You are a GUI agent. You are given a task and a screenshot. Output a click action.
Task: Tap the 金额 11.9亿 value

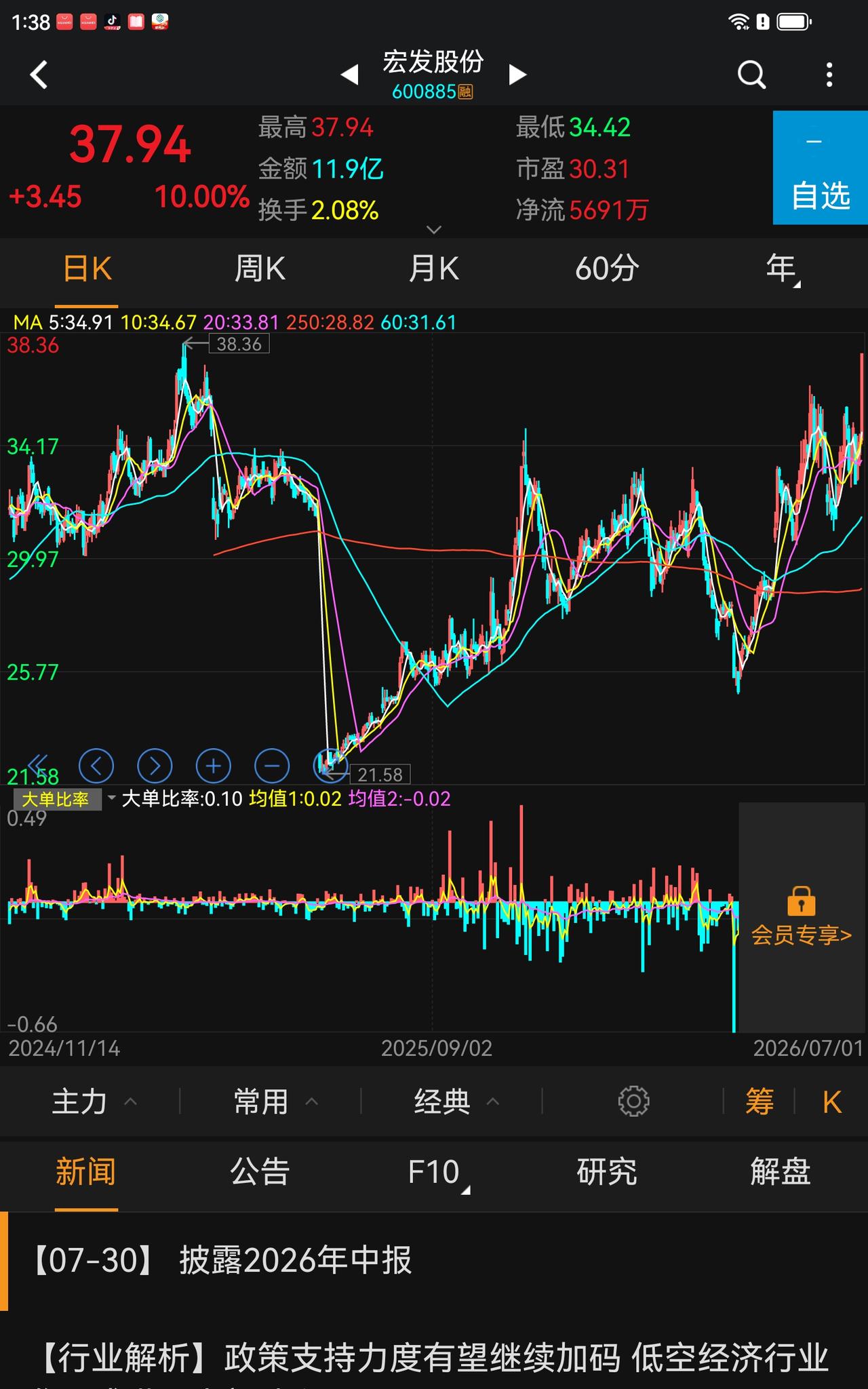click(x=321, y=169)
